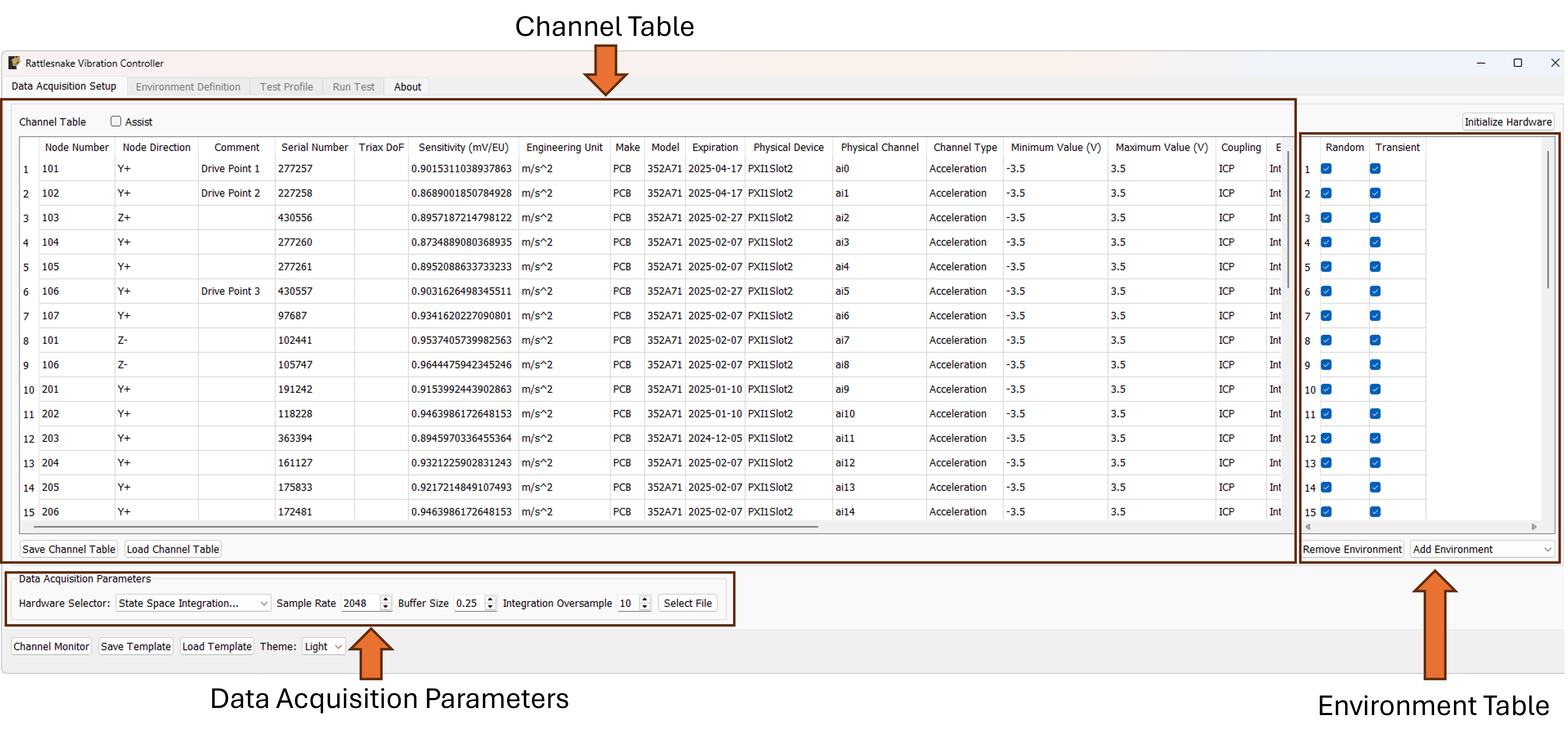The image size is (1568, 741).
Task: Open the Data Acquisition Setup tab
Action: (x=64, y=86)
